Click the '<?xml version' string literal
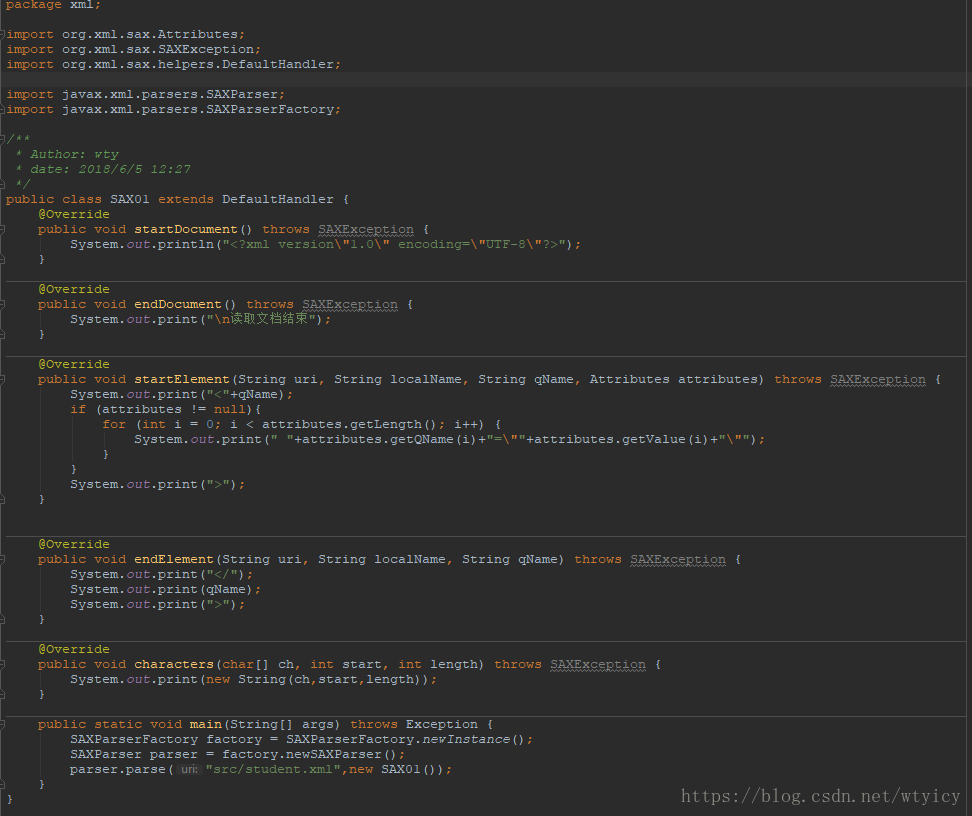This screenshot has width=972, height=816. (x=394, y=244)
